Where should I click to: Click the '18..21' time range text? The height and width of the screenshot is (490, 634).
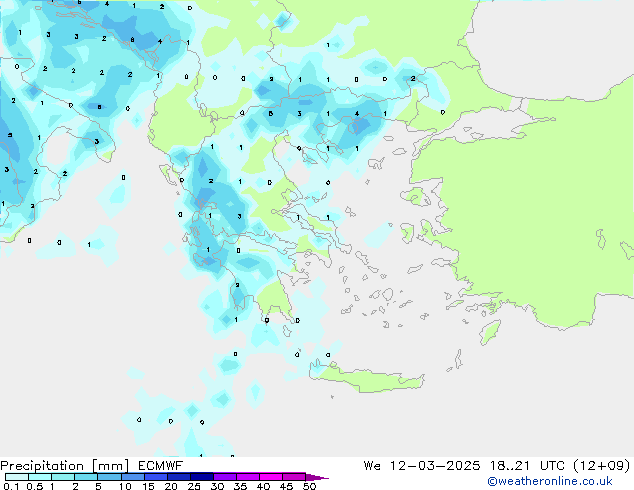(x=509, y=466)
